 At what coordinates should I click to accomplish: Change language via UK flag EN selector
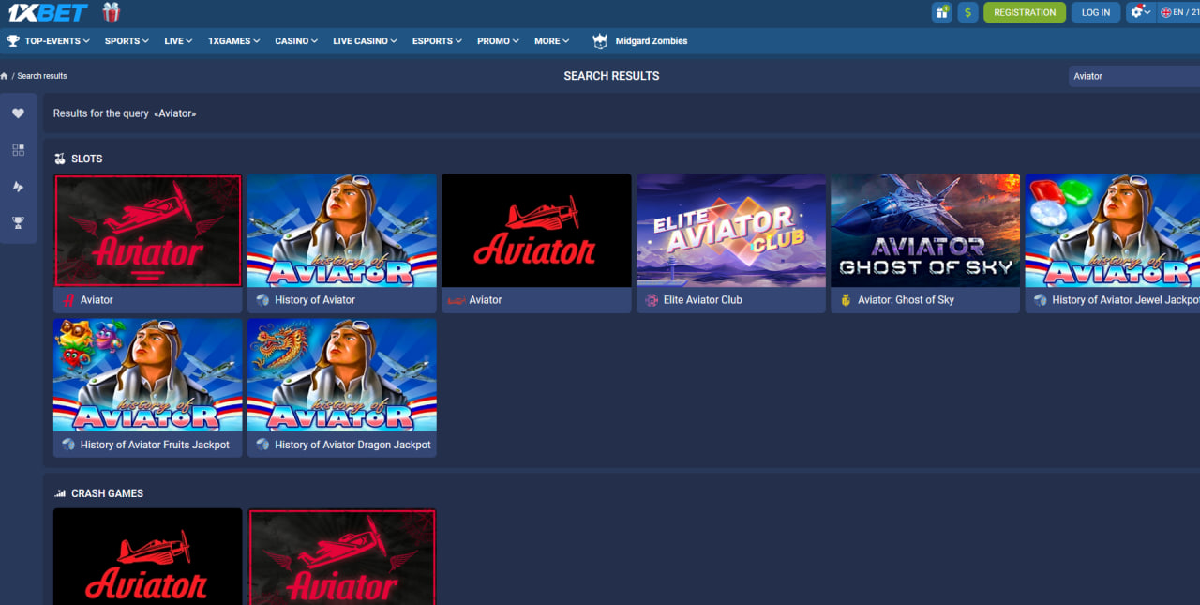point(1178,13)
